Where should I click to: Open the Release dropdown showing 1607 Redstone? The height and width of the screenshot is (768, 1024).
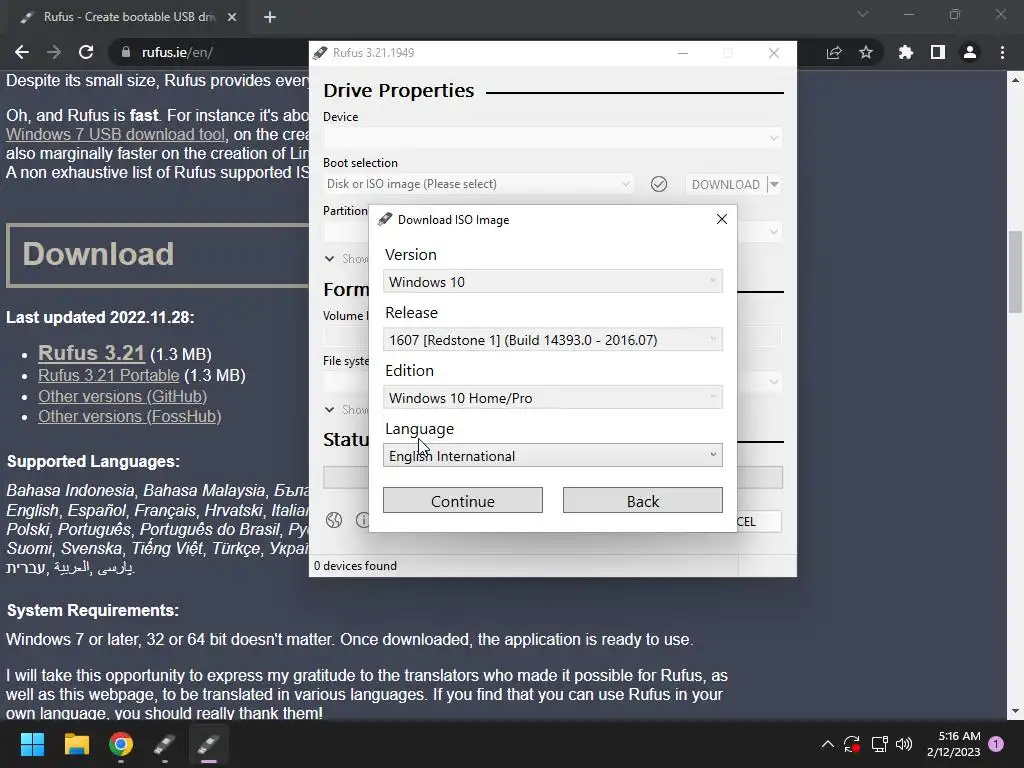pyautogui.click(x=552, y=340)
